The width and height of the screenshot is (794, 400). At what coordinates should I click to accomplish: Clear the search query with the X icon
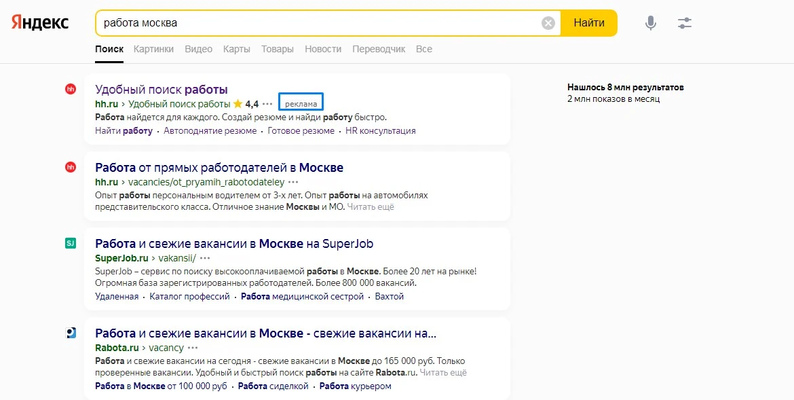pos(548,23)
